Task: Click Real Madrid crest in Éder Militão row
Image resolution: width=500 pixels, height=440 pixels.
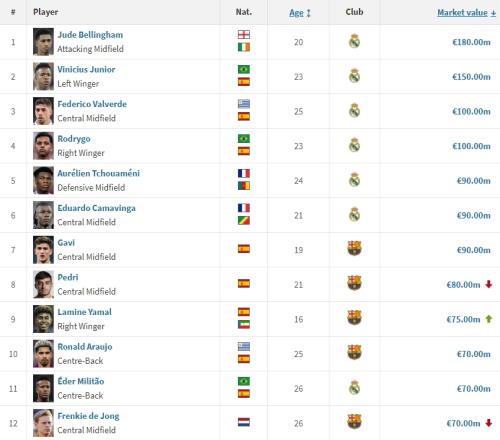Action: tap(354, 388)
